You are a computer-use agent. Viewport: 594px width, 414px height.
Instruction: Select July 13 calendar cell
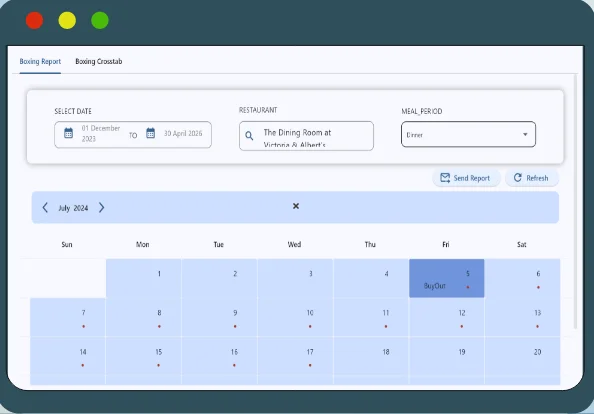click(522, 317)
